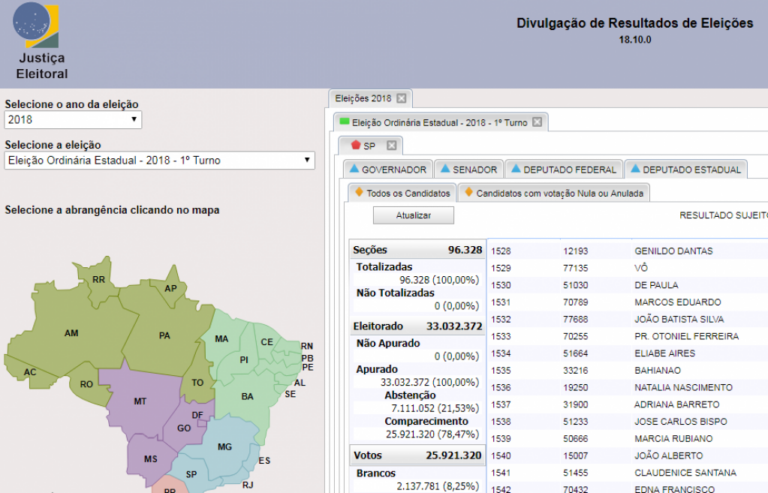Switch to the DEPUTADO ESTADUAL tab
This screenshot has height=493, width=768.
click(x=686, y=169)
